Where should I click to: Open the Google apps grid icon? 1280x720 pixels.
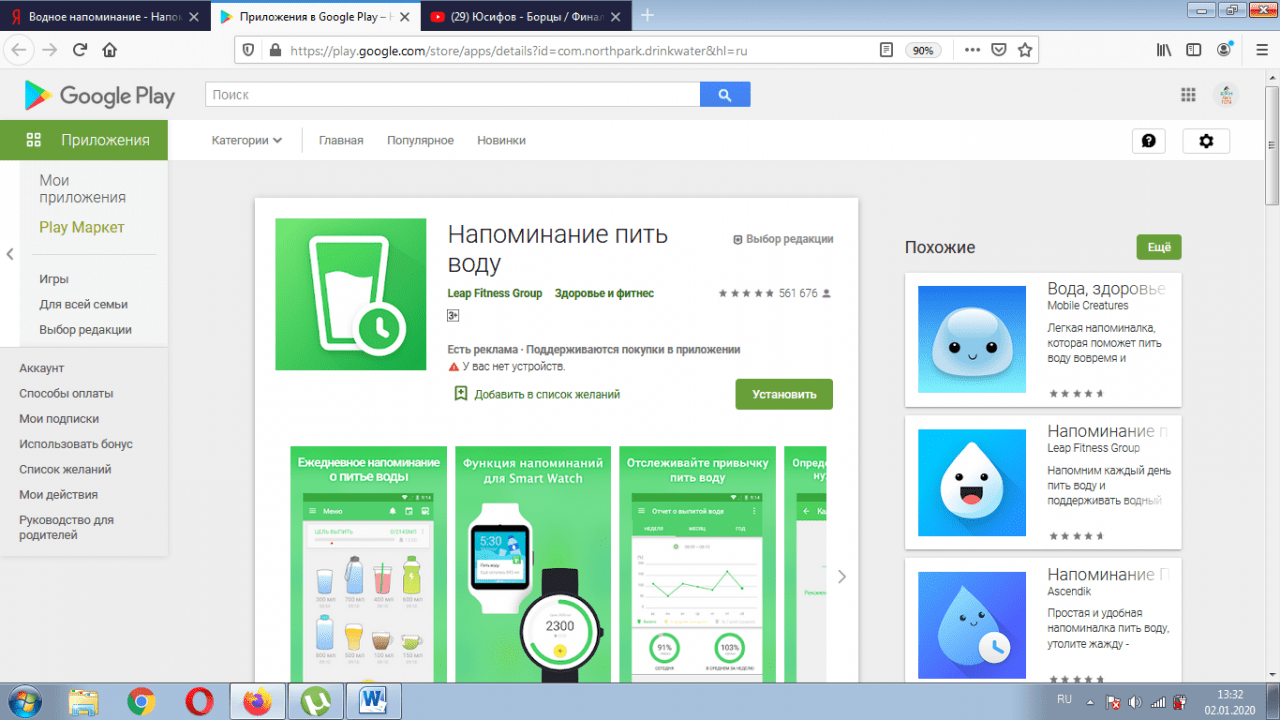1188,95
